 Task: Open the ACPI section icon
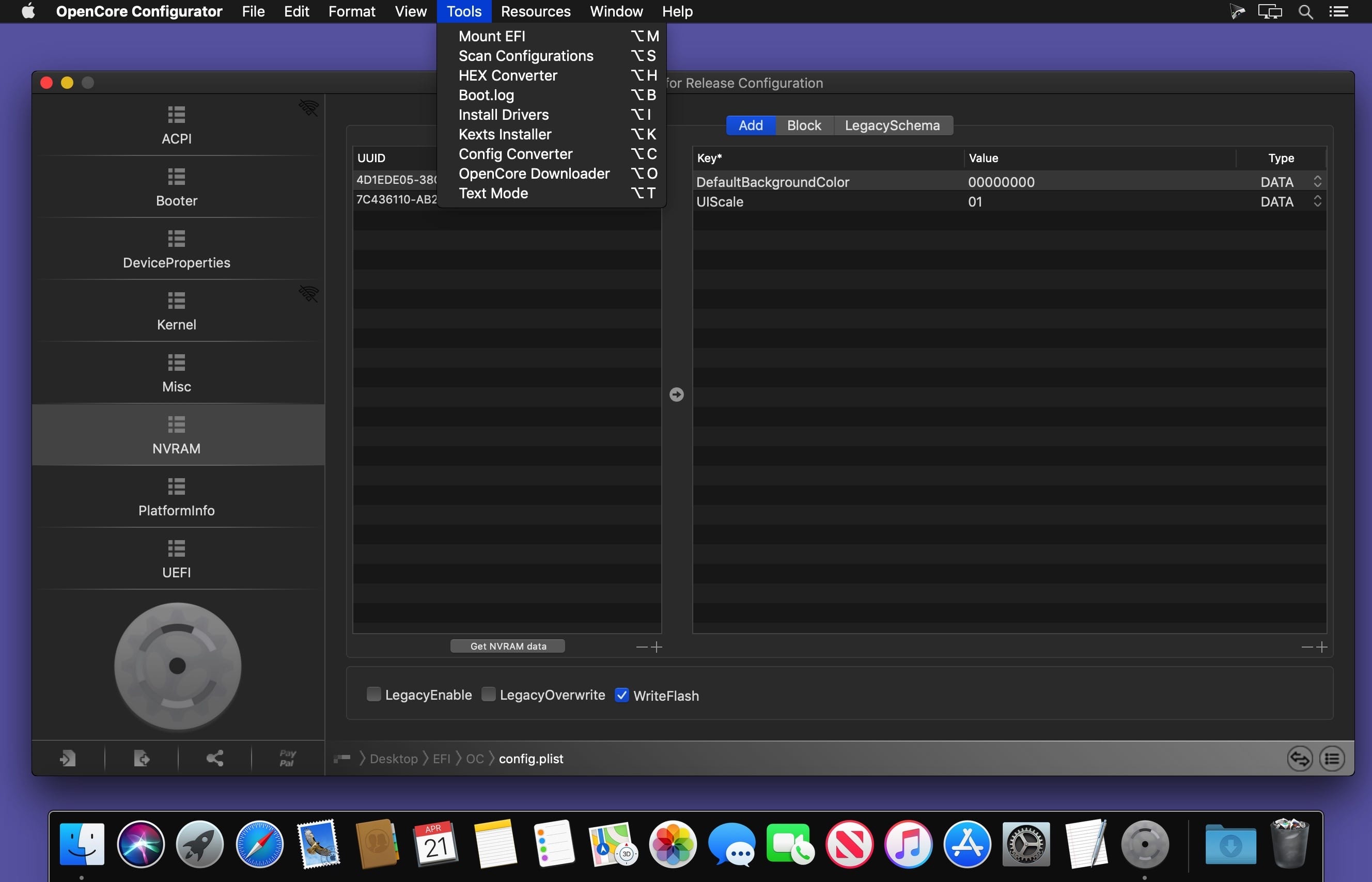click(177, 115)
